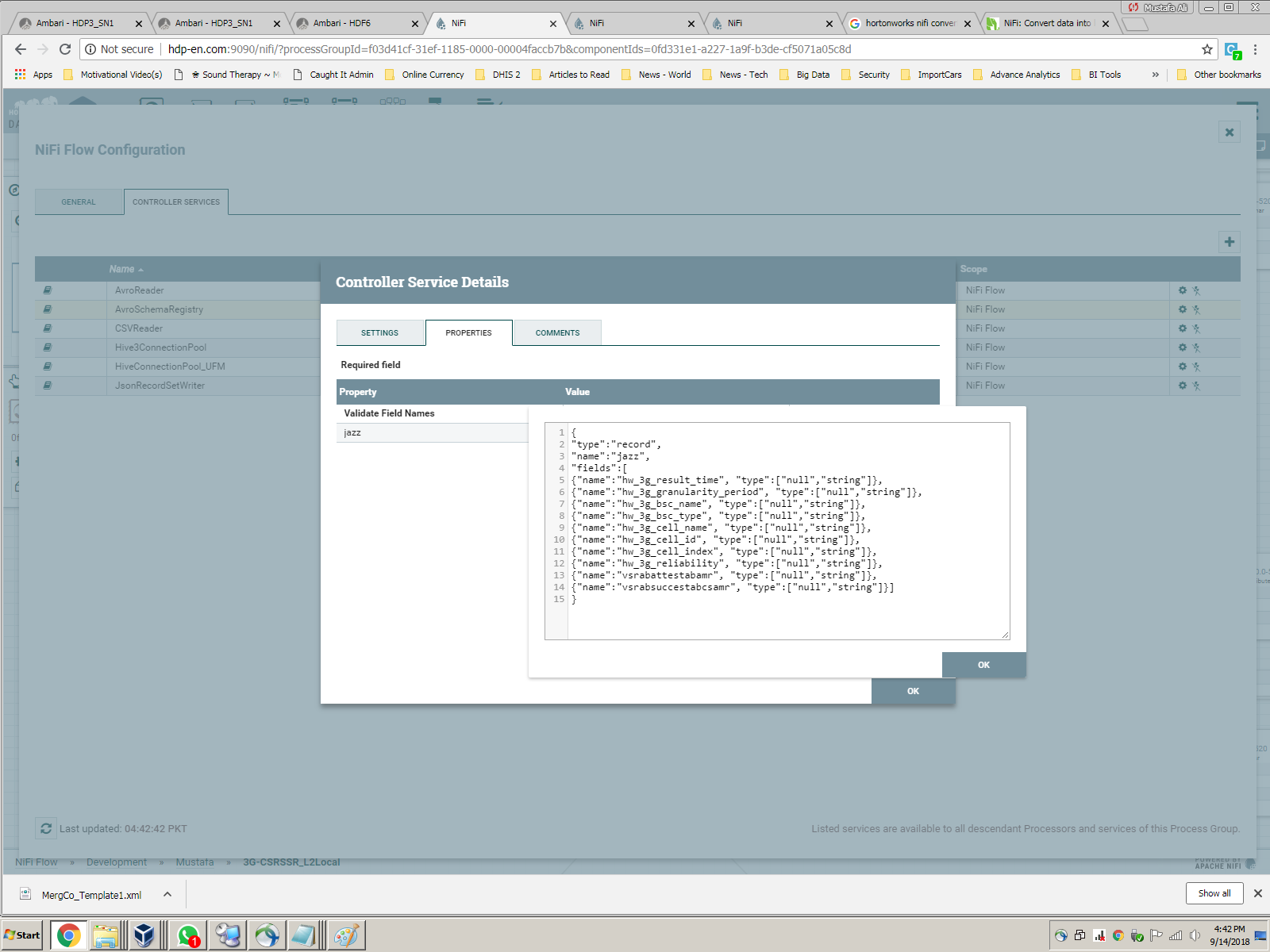The height and width of the screenshot is (952, 1270).
Task: Configure the AvroReader service via gear icon
Action: (1183, 290)
